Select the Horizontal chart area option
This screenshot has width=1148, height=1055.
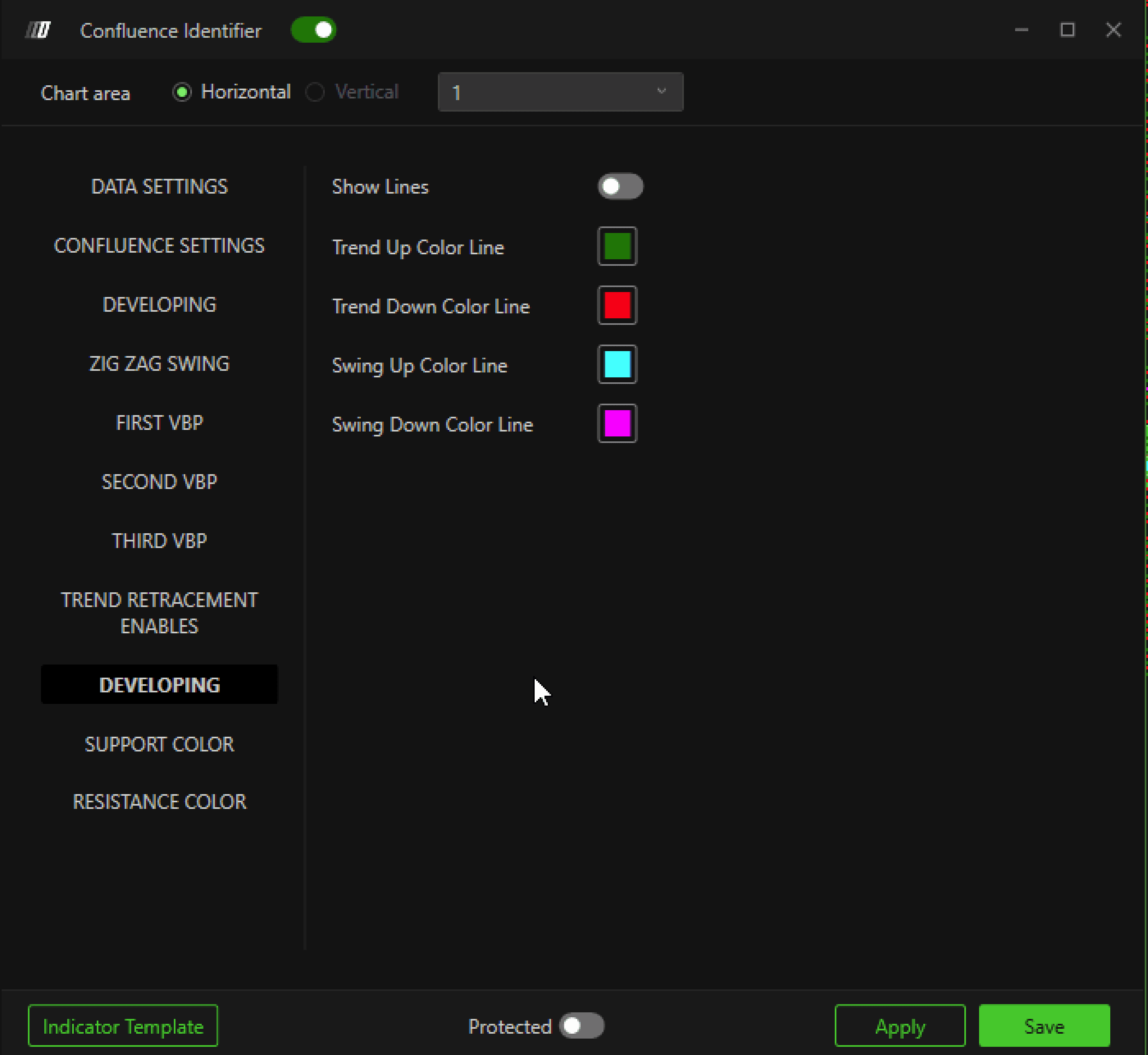pos(182,92)
